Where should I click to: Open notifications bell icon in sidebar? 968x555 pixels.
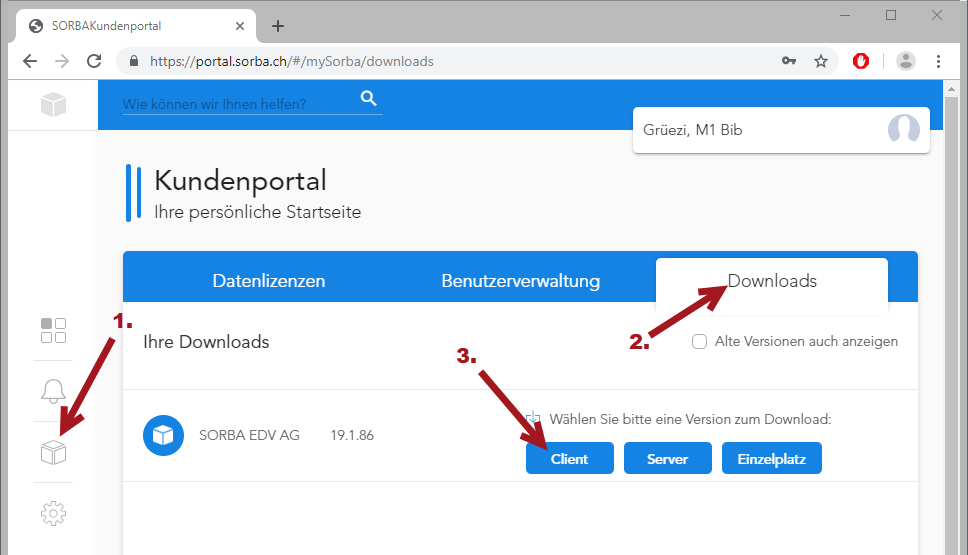coord(54,391)
